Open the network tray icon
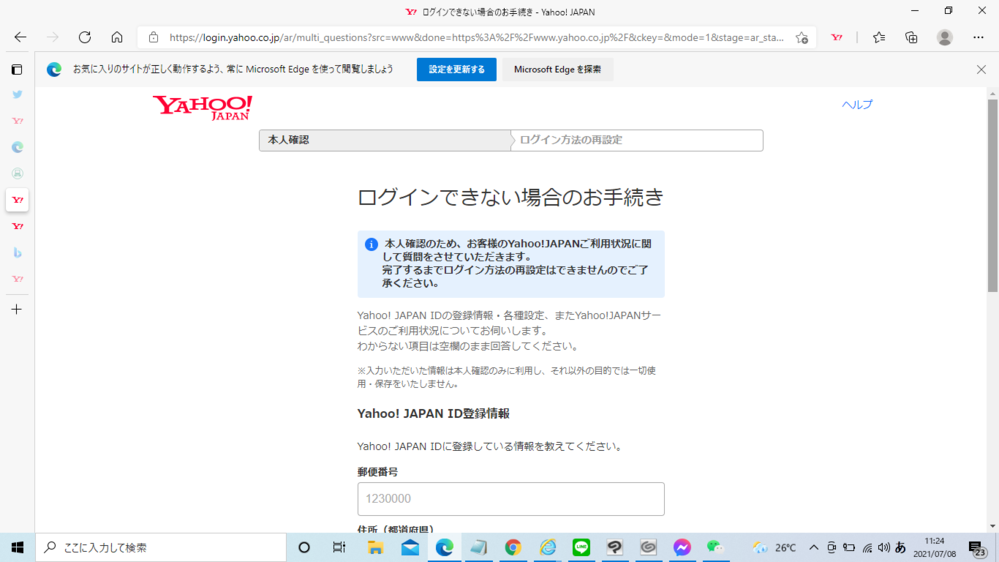This screenshot has width=999, height=562. coord(867,547)
